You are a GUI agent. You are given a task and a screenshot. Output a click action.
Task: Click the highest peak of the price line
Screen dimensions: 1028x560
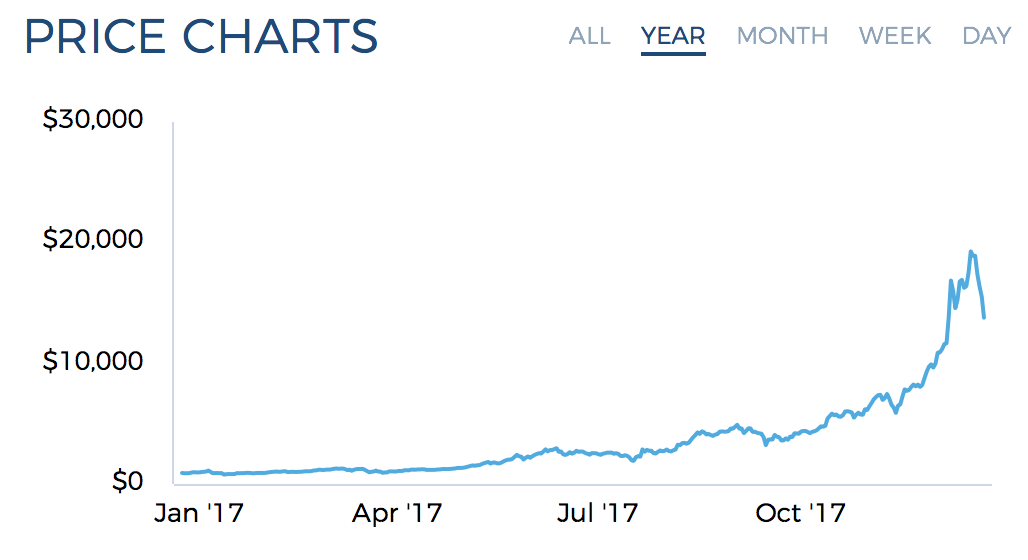970,251
